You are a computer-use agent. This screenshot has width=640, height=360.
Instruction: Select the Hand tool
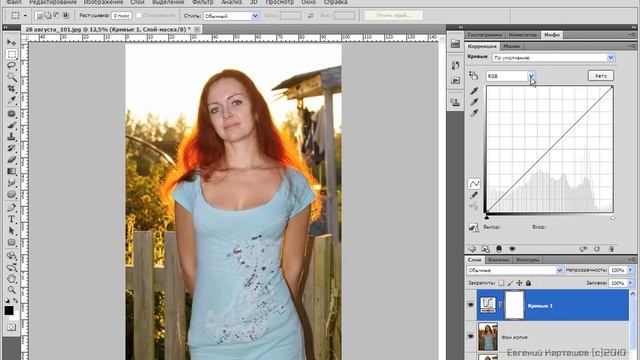(x=11, y=279)
